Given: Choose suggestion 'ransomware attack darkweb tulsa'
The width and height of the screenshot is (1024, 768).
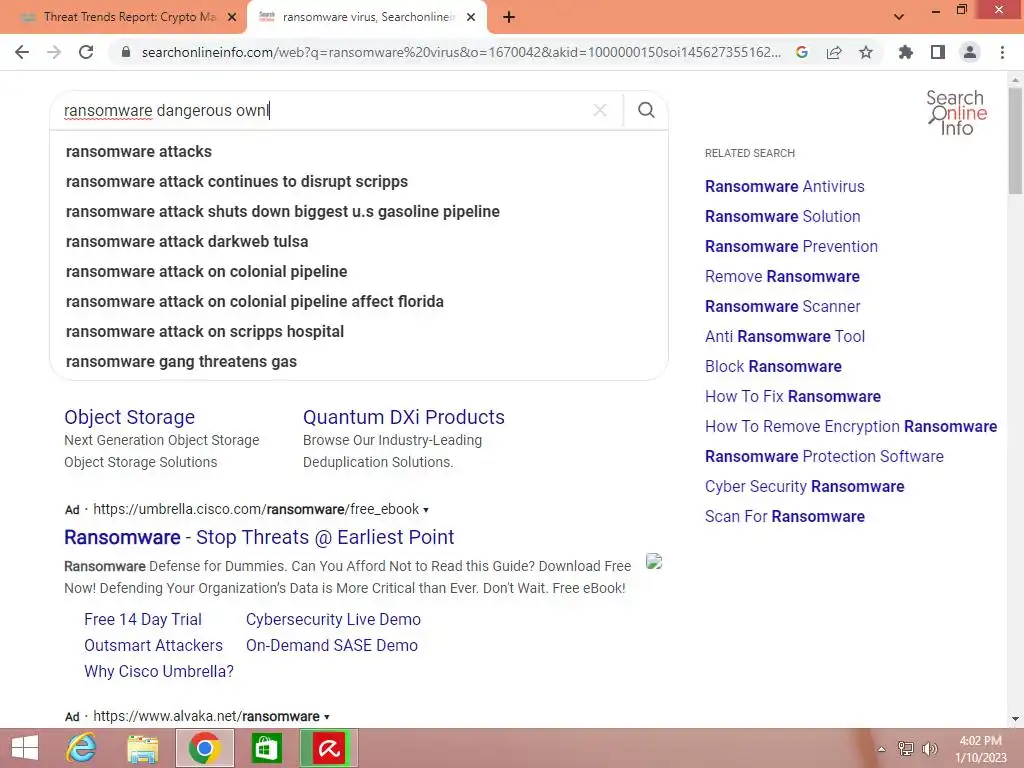Looking at the screenshot, I should point(187,242).
